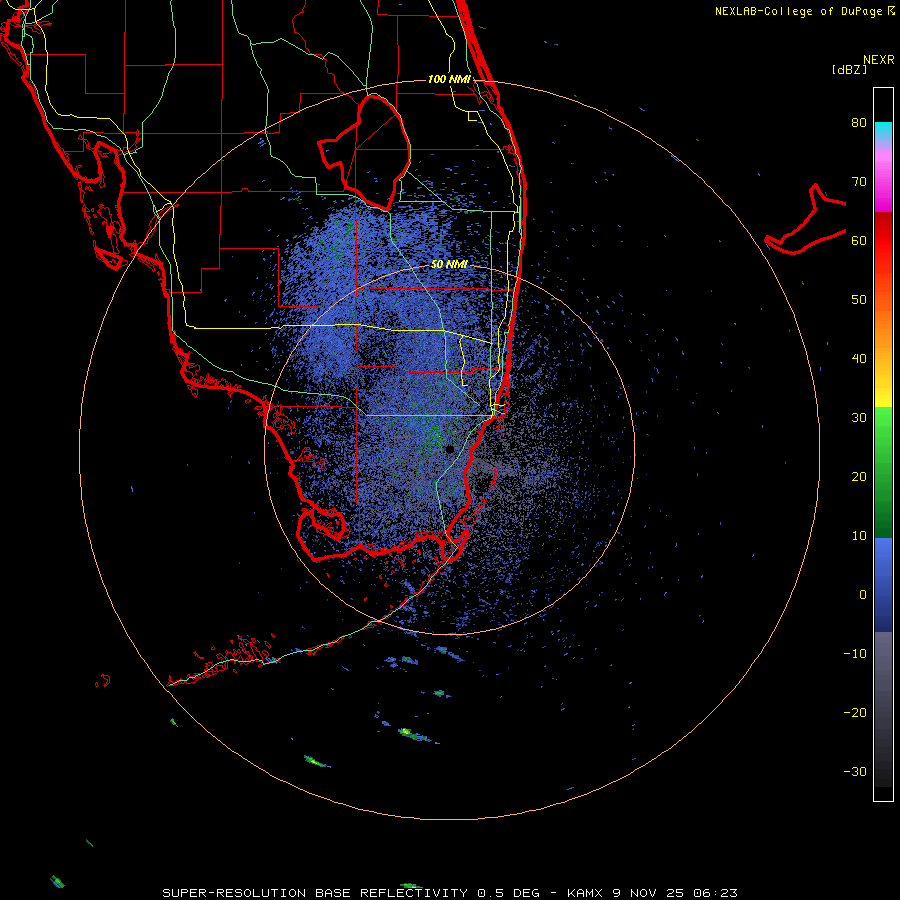
Task: Click the black KAMX radar site dot
Action: [450, 449]
